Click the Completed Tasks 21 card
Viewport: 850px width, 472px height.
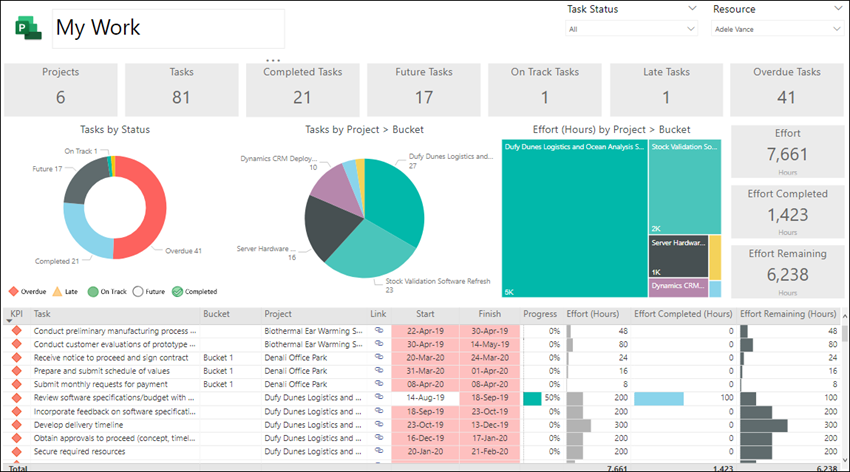pos(302,90)
